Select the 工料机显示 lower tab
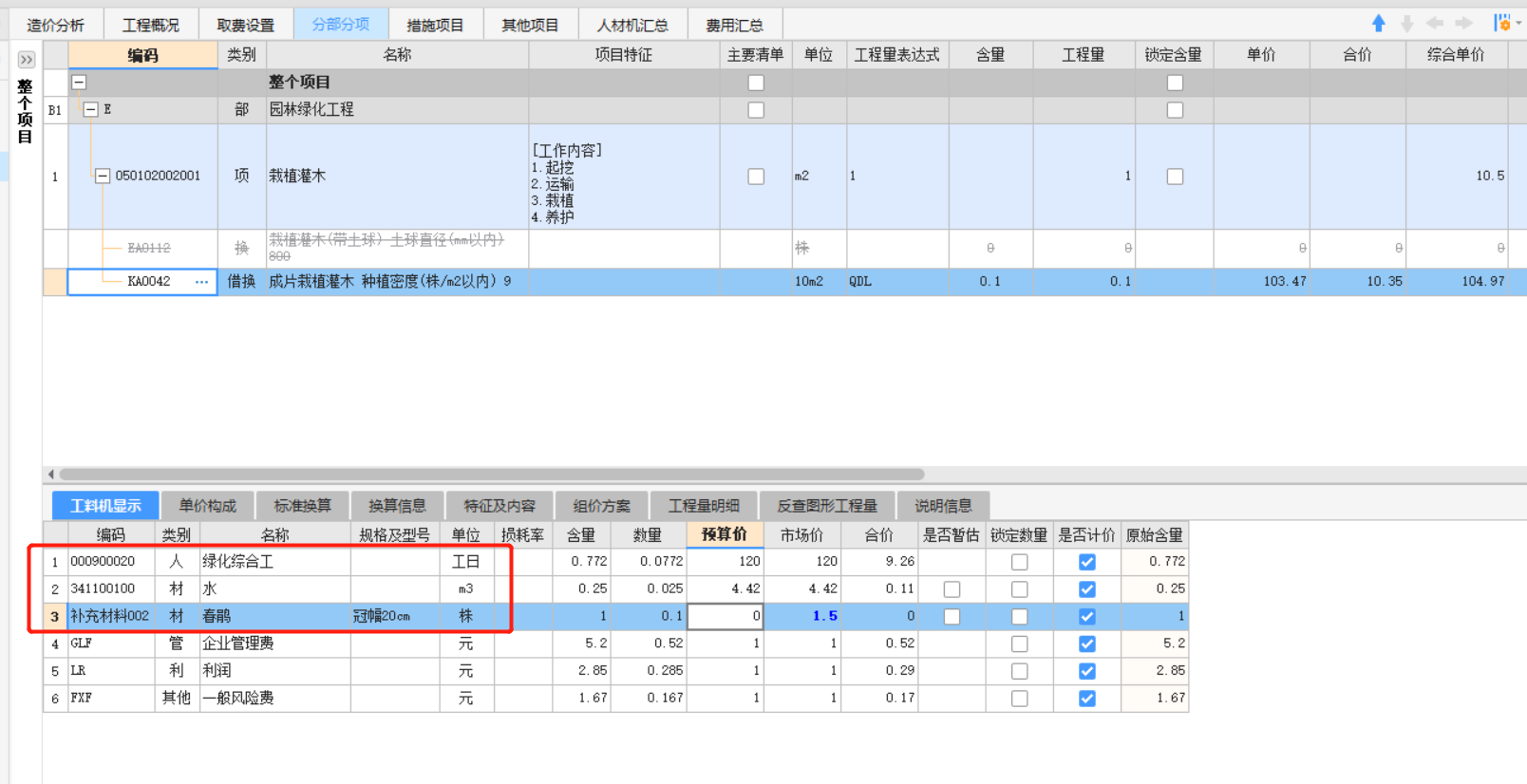The image size is (1527, 784). click(105, 506)
